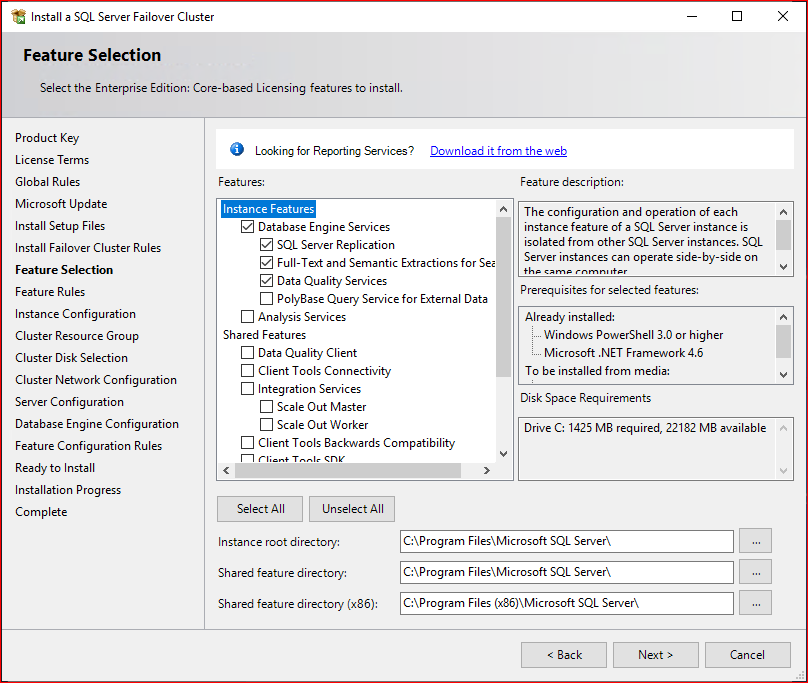Select the Install Failover Cluster Rules step
This screenshot has width=808, height=683.
[88, 248]
